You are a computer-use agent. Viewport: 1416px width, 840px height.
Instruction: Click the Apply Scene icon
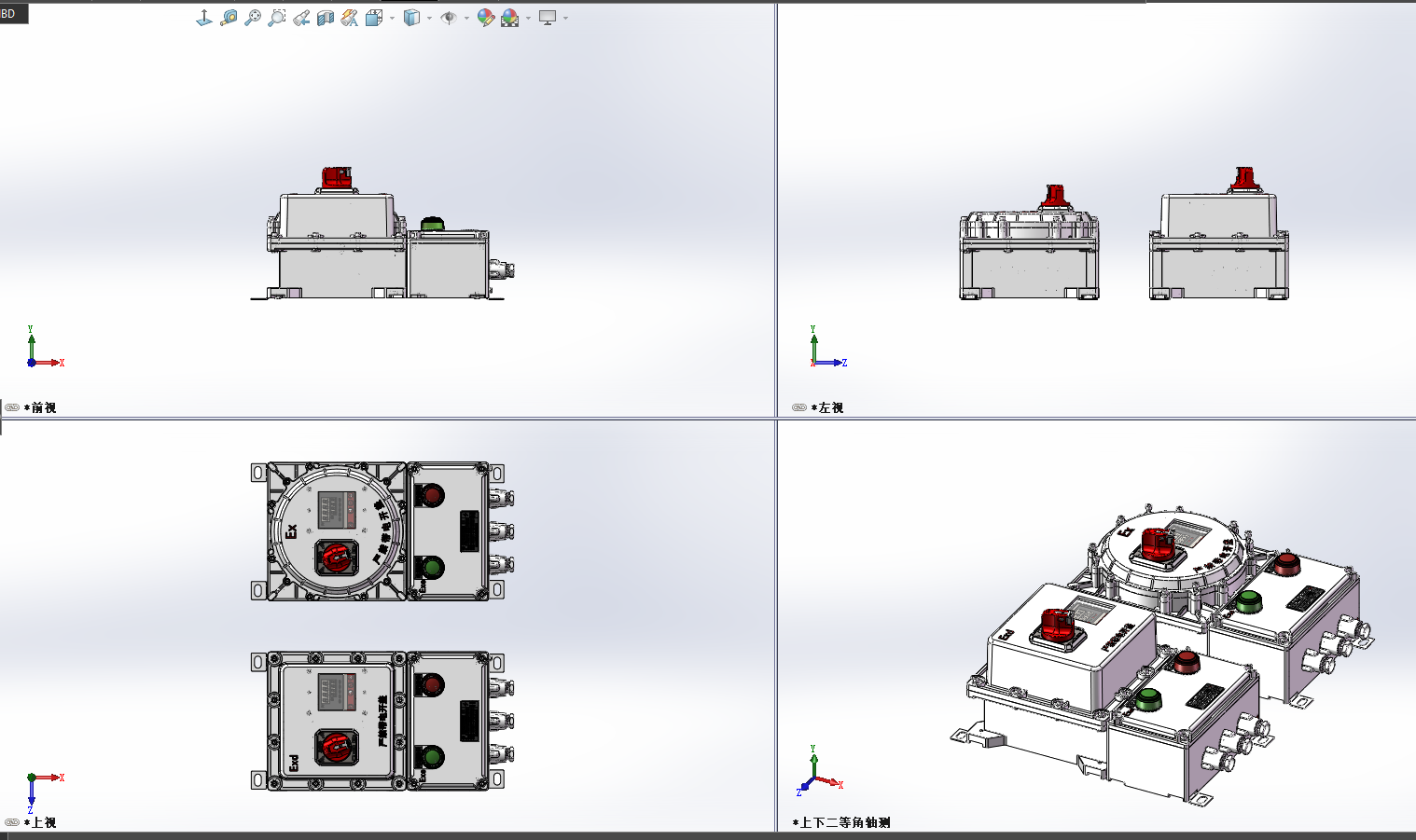click(510, 18)
